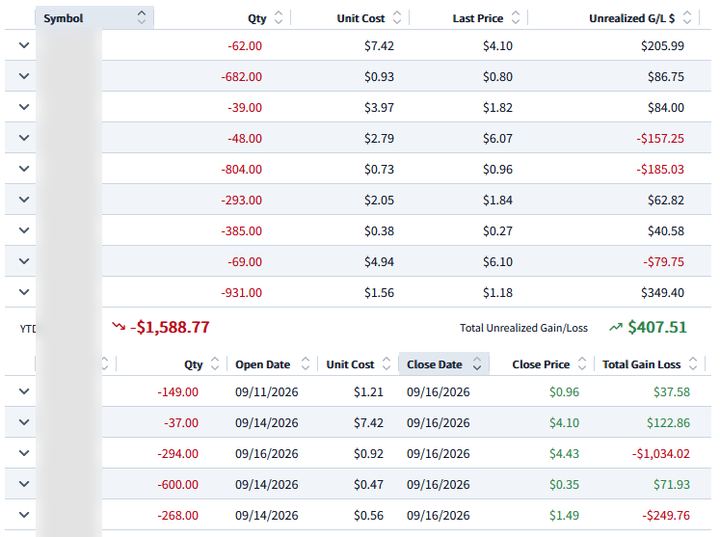Sort by the Close Date column
This screenshot has height=537, width=720.
pos(434,364)
